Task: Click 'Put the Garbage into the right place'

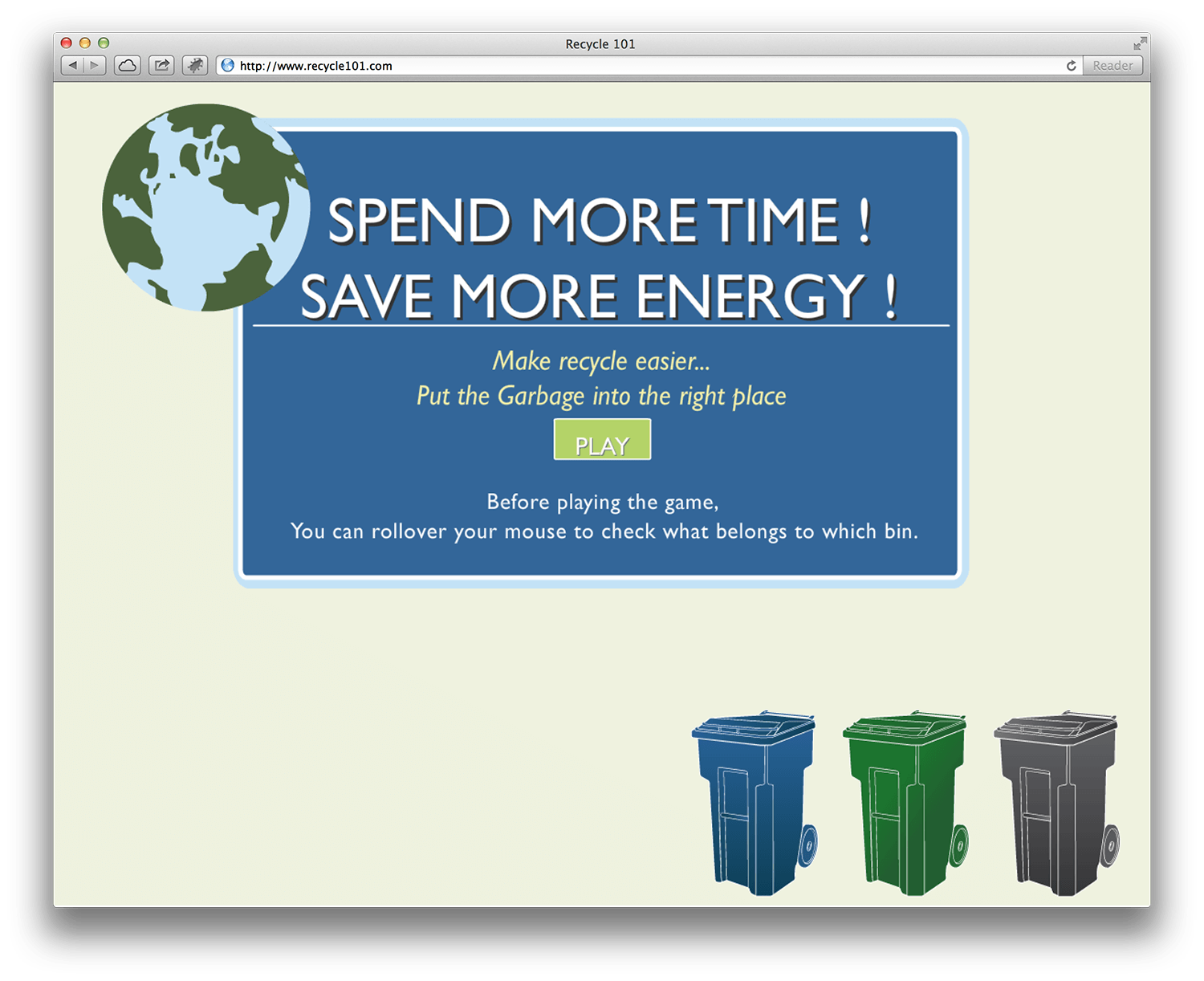Action: (x=601, y=397)
